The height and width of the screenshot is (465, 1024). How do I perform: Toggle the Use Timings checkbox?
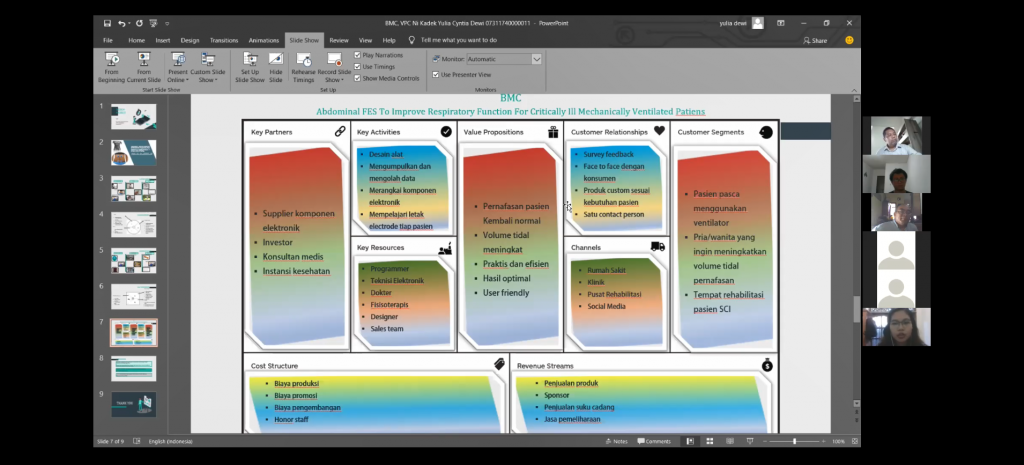point(358,66)
